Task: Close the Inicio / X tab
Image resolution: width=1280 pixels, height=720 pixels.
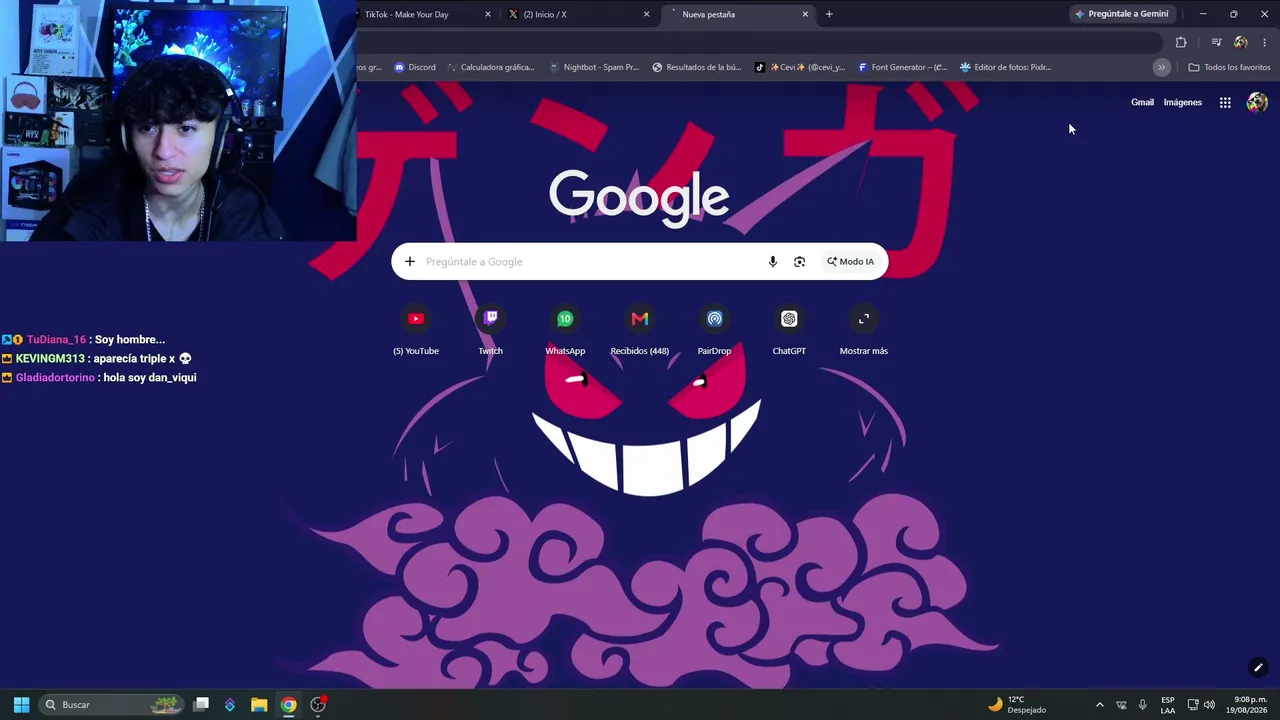Action: click(x=647, y=14)
